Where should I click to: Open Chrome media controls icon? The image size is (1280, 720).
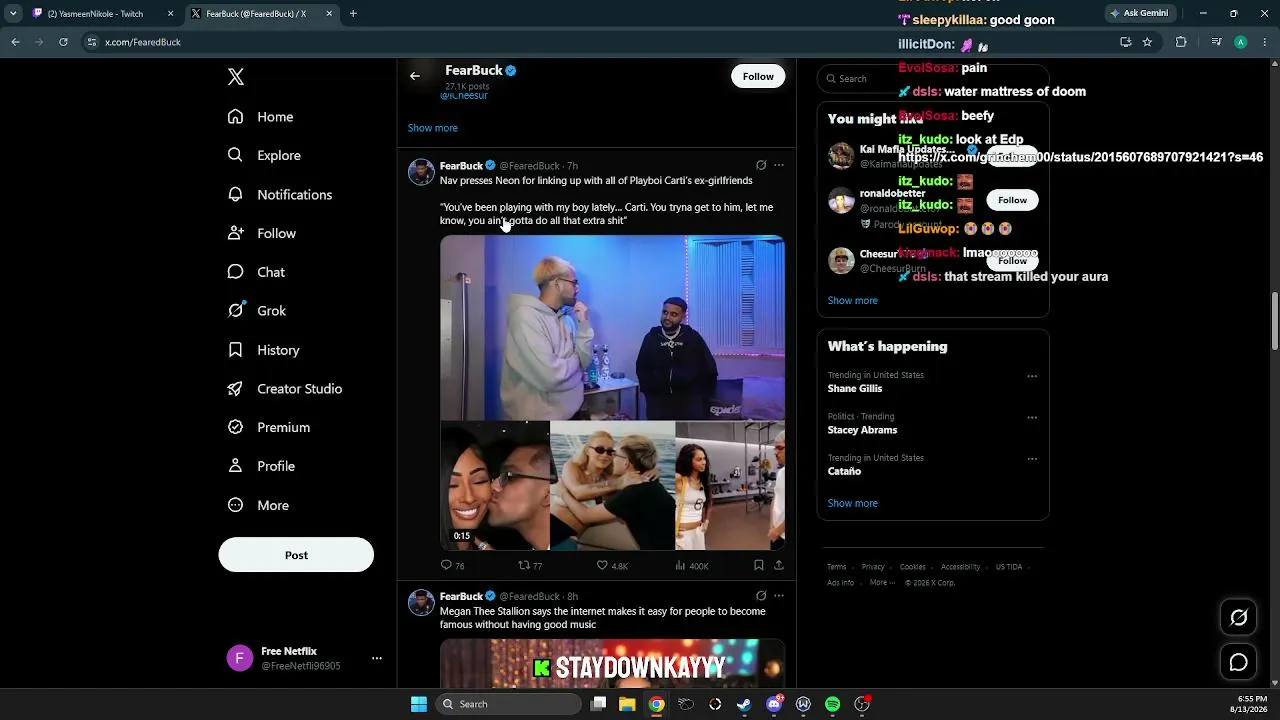point(1216,42)
